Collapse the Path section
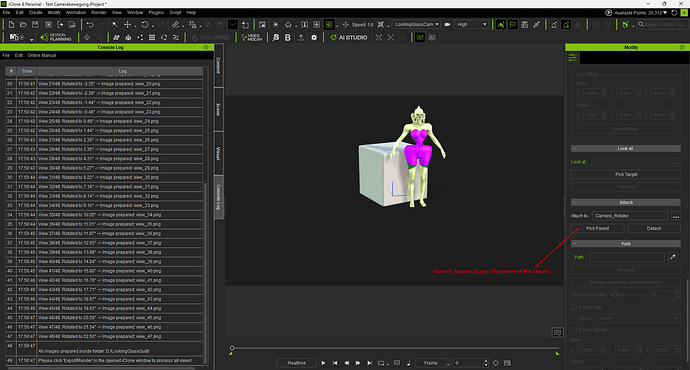The width and height of the screenshot is (690, 370). (x=574, y=244)
